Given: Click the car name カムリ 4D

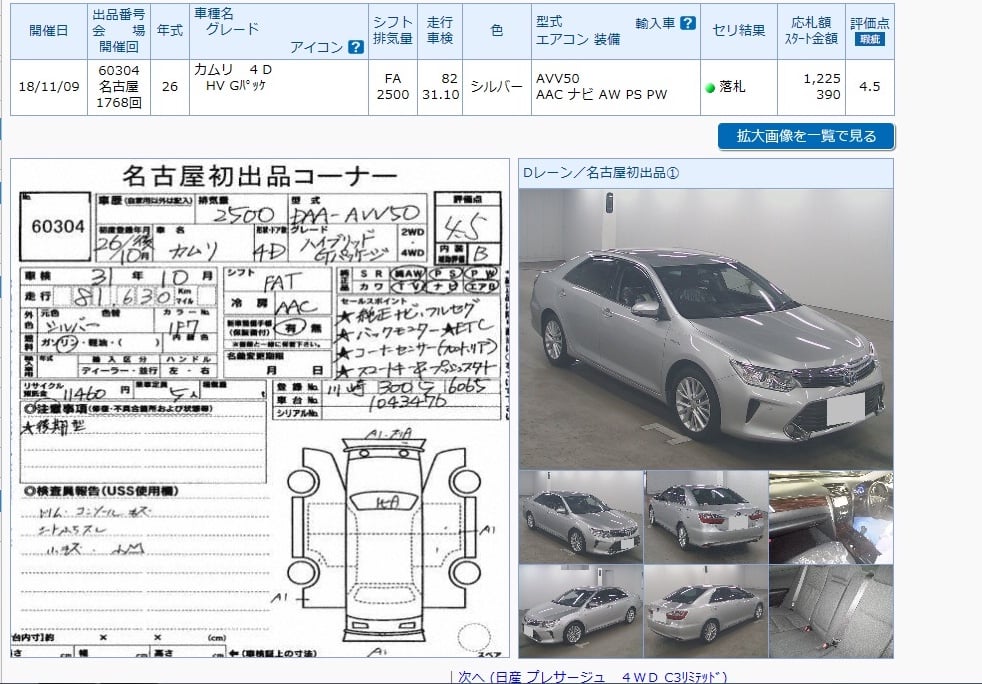Looking at the screenshot, I should pos(233,69).
